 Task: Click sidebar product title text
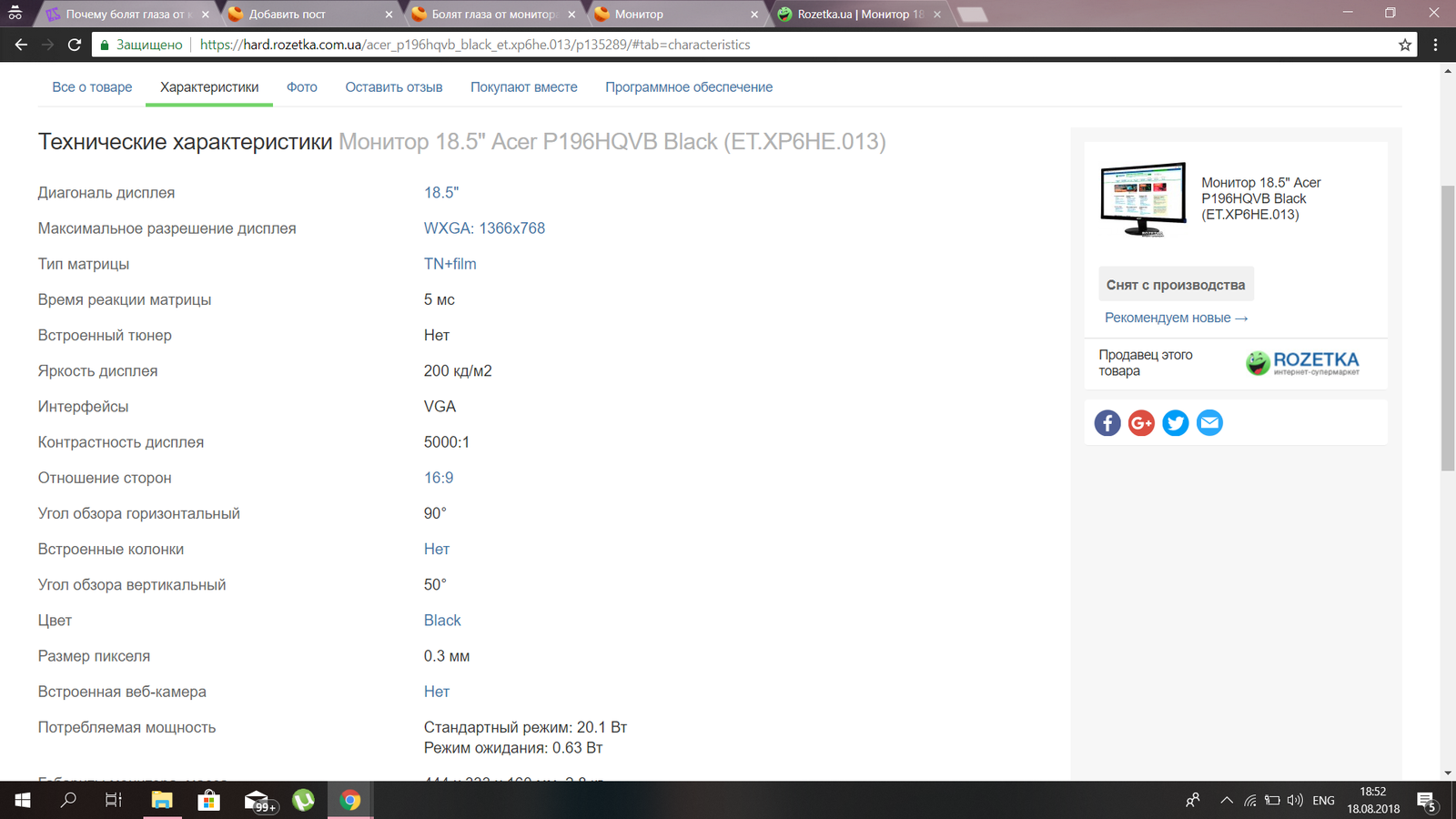(x=1261, y=198)
